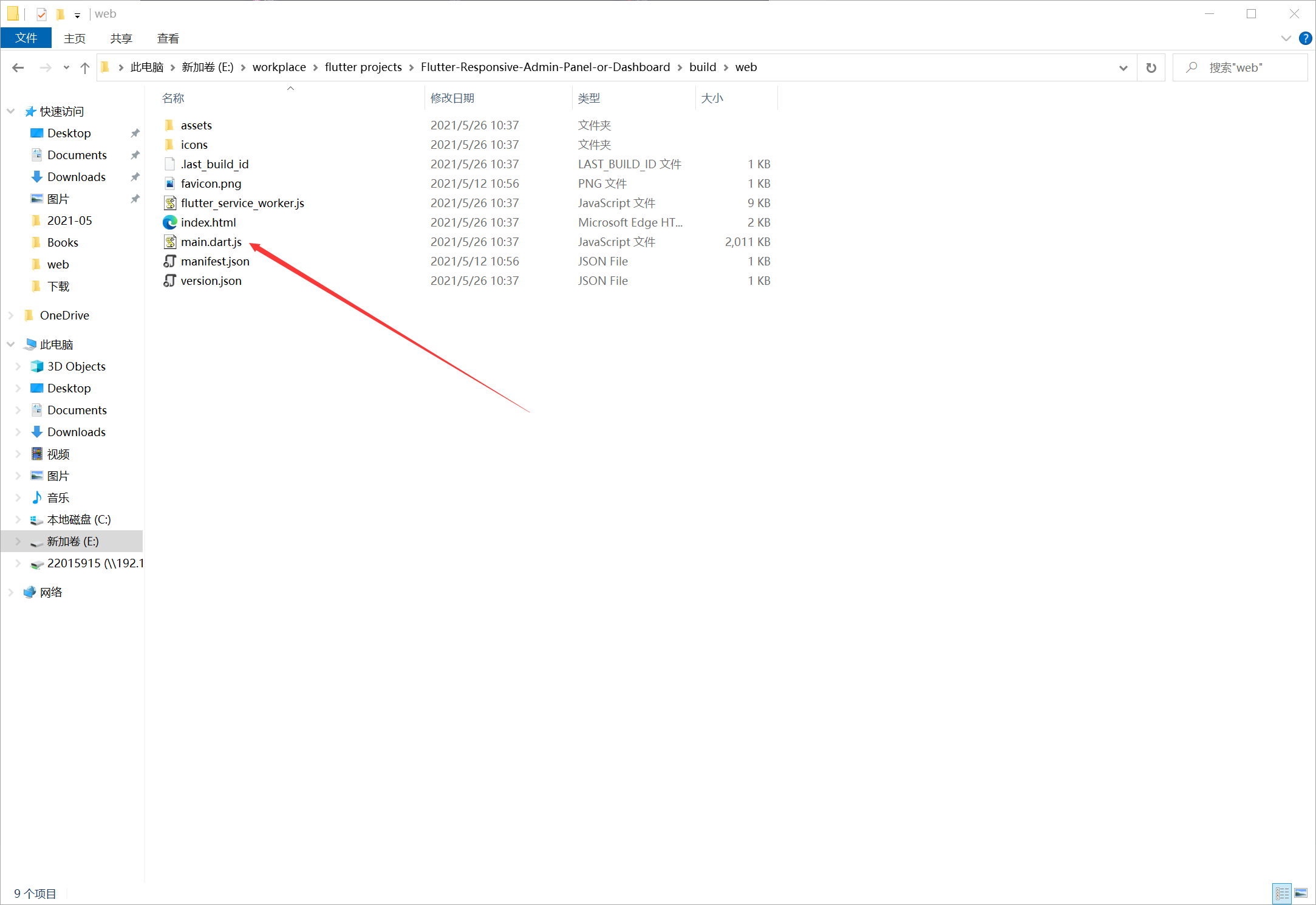Expand the OneDrive tree node

point(10,315)
